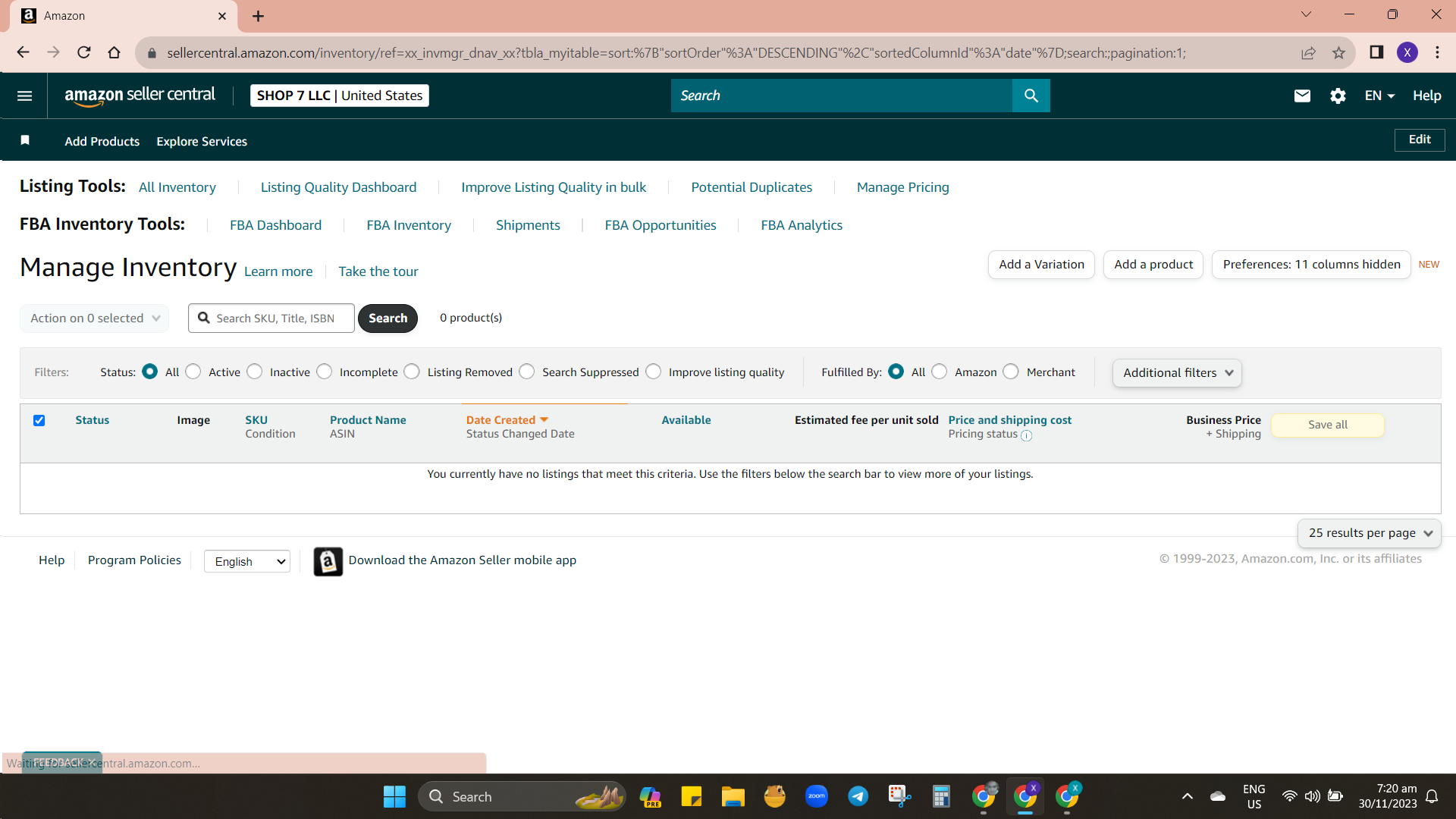
Task: Open the EN language selector in header
Action: point(1379,96)
